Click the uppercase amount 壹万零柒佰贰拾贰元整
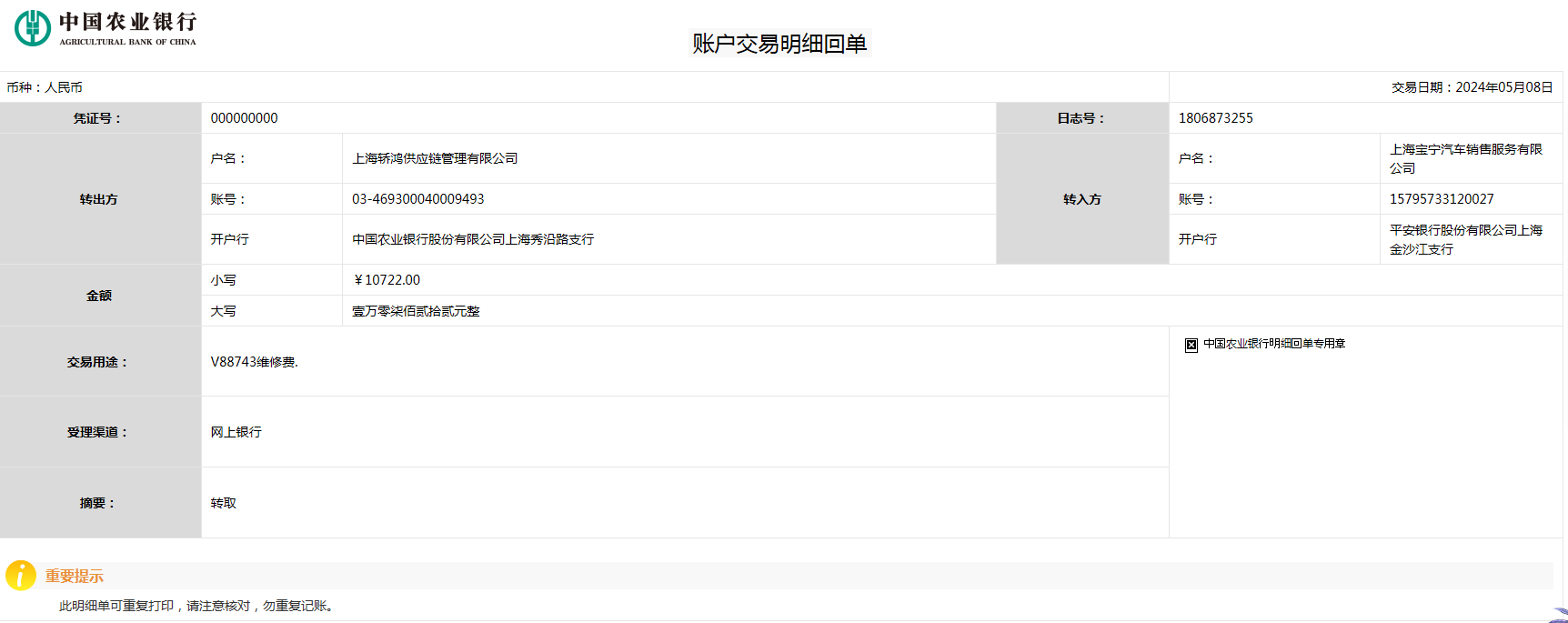This screenshot has height=623, width=1568. [x=416, y=311]
